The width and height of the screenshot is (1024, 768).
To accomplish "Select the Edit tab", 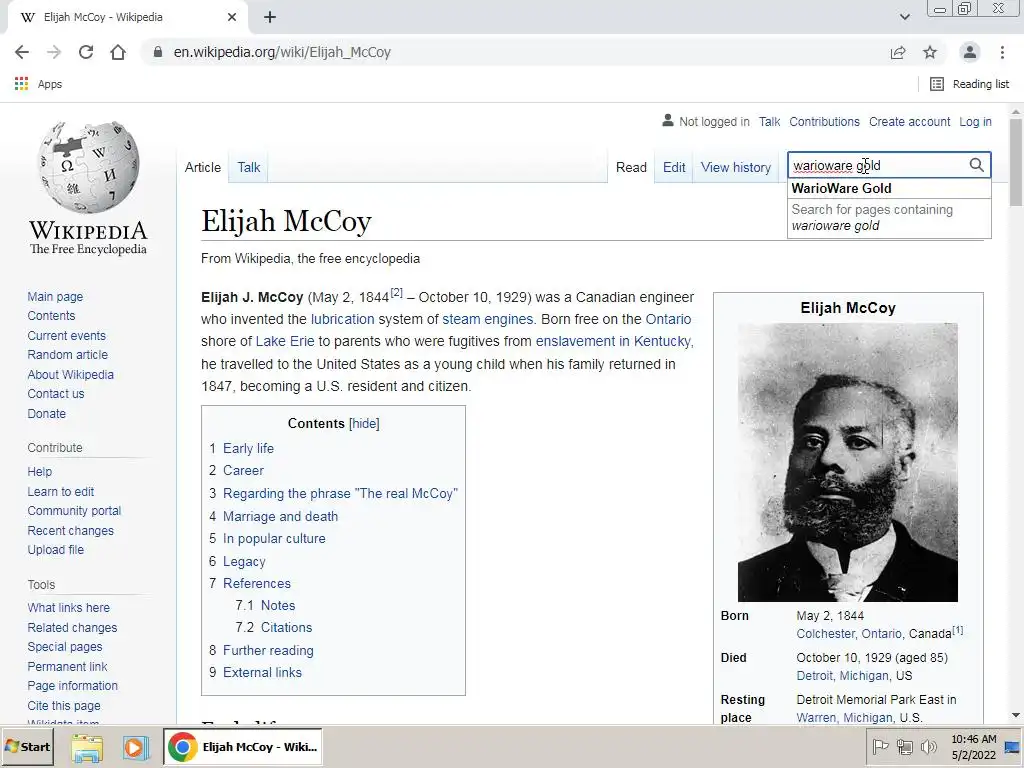I will [x=674, y=167].
